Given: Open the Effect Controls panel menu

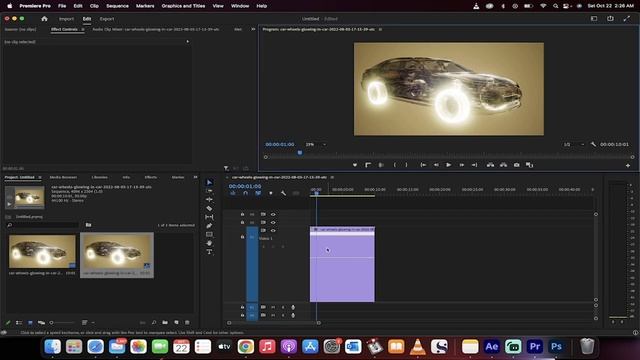Looking at the screenshot, I should [83, 29].
